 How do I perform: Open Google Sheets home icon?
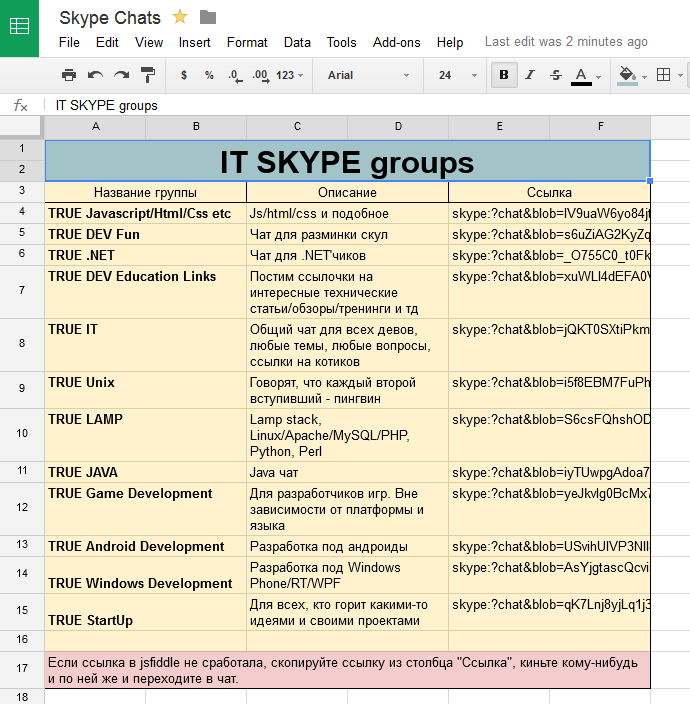19,28
